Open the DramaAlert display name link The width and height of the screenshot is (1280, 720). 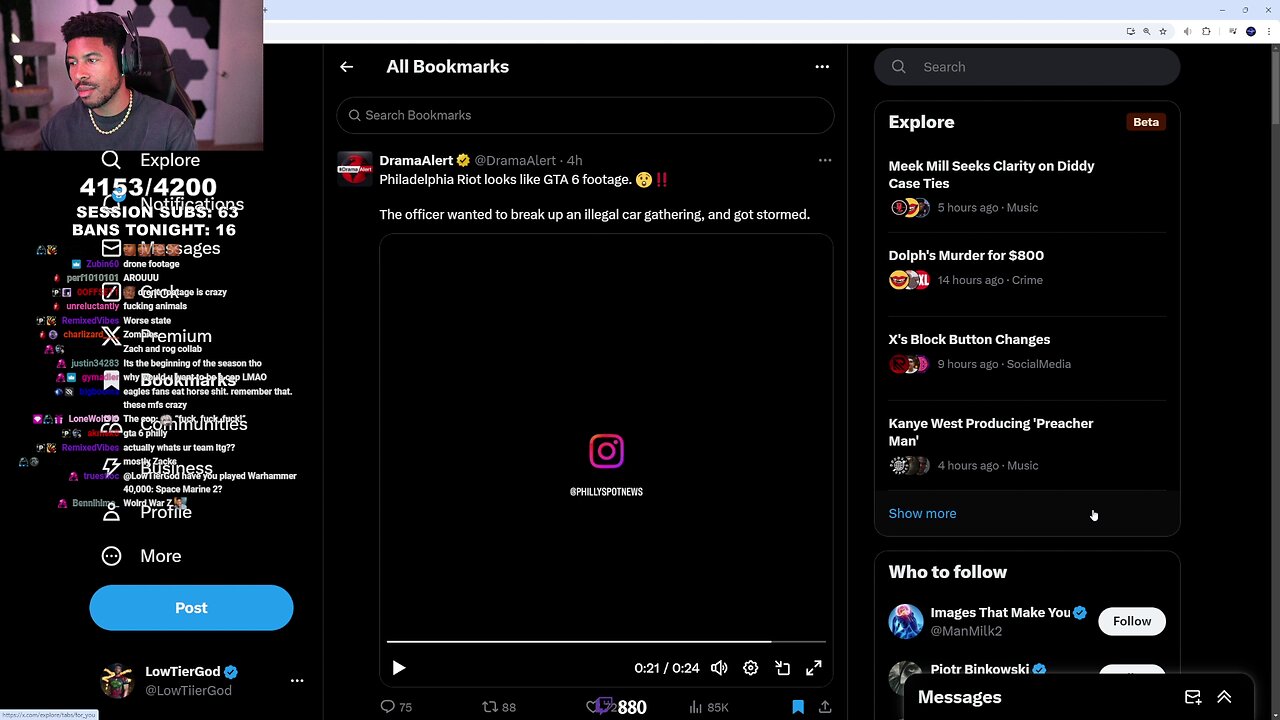tap(416, 160)
